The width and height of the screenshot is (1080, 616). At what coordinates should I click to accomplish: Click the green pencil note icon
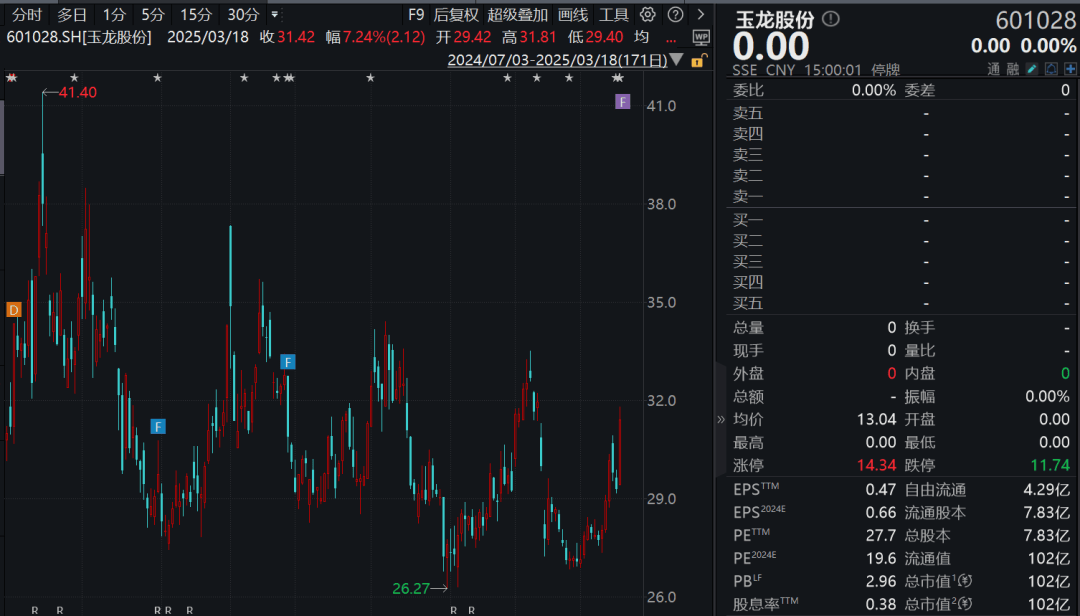(x=1032, y=69)
